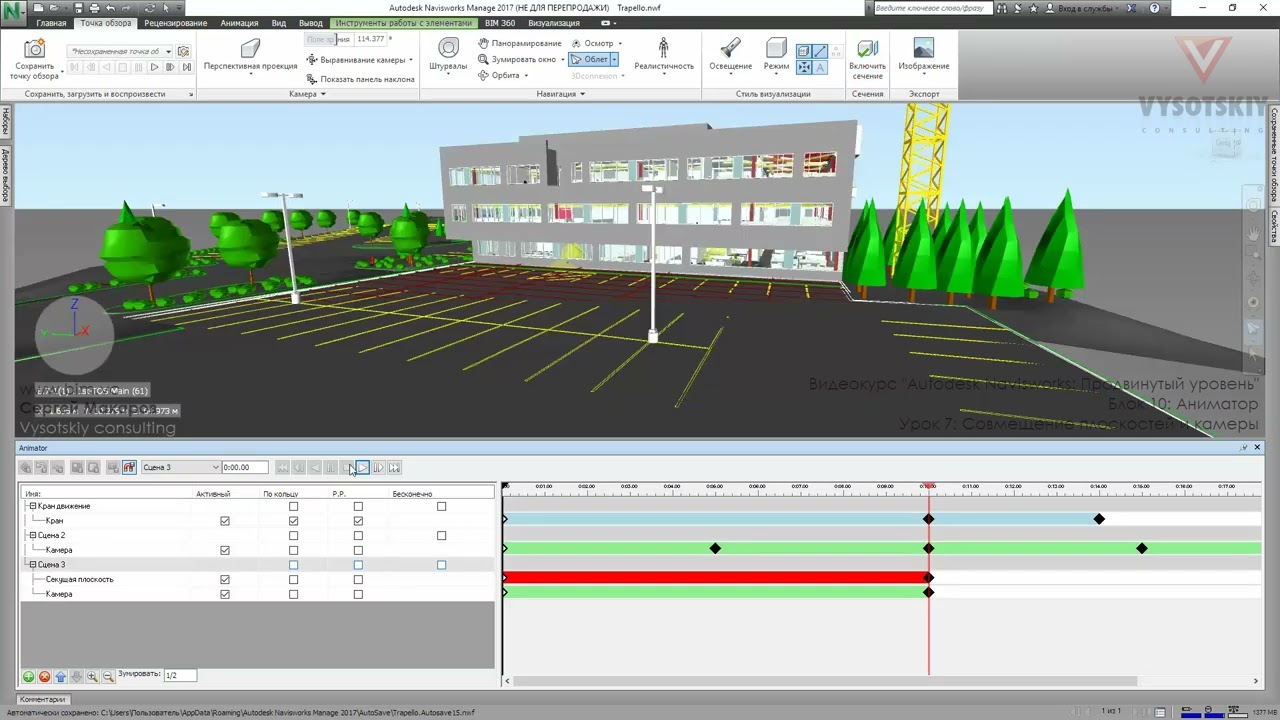The width and height of the screenshot is (1280, 720).
Task: Activate the Fly (Облет) navigation tool
Action: [590, 59]
